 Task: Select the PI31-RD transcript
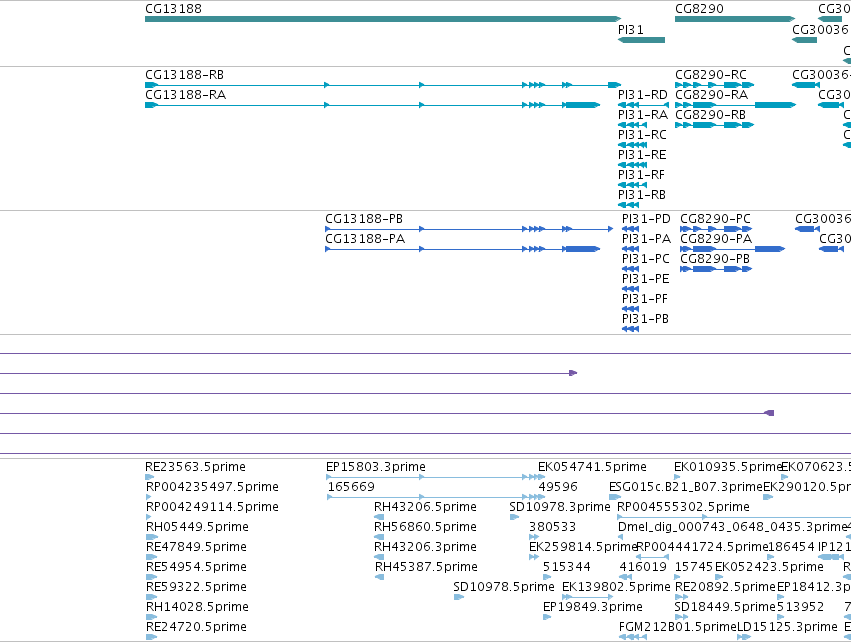[643, 105]
